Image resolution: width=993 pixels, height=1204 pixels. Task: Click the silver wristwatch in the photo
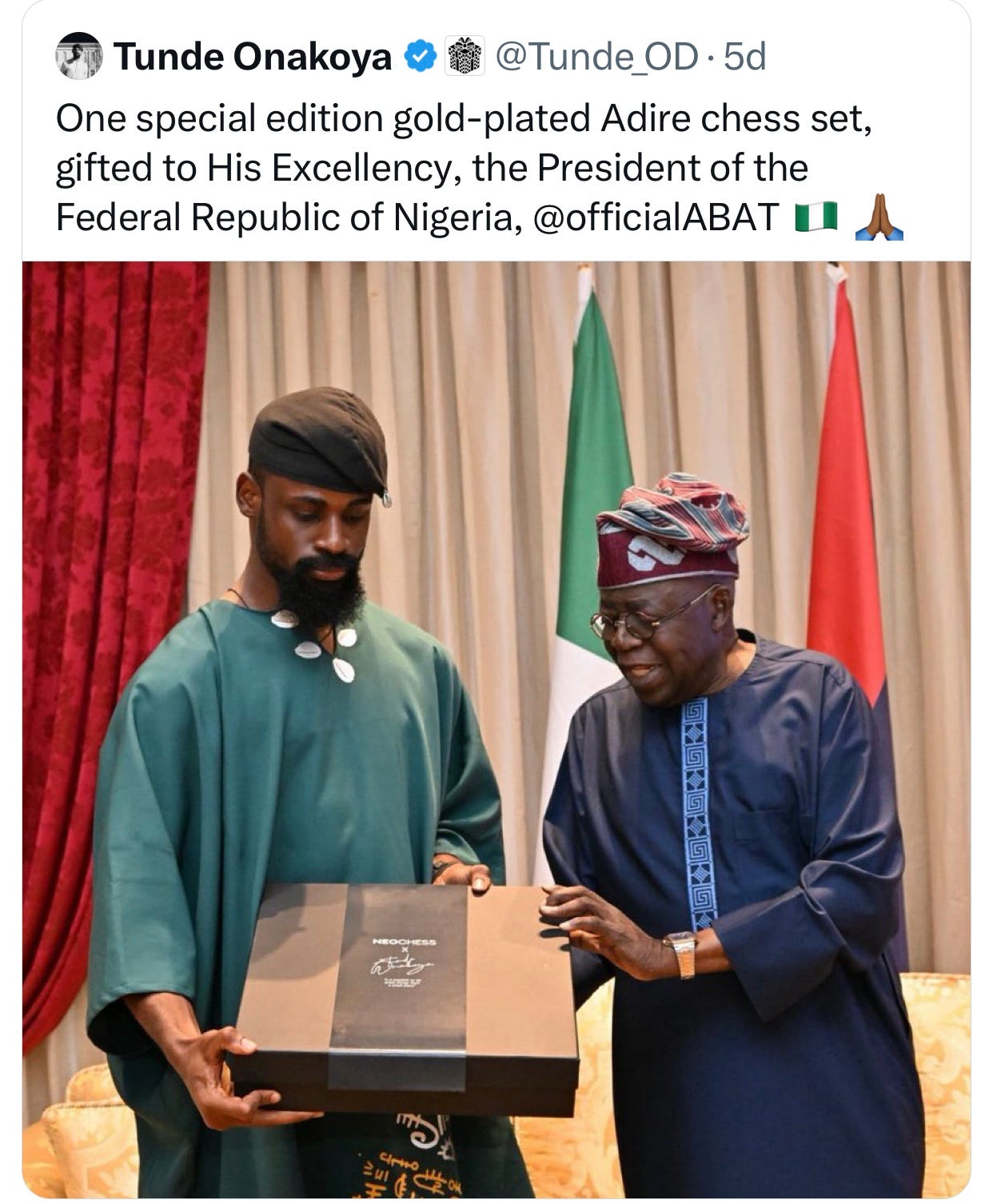(683, 954)
